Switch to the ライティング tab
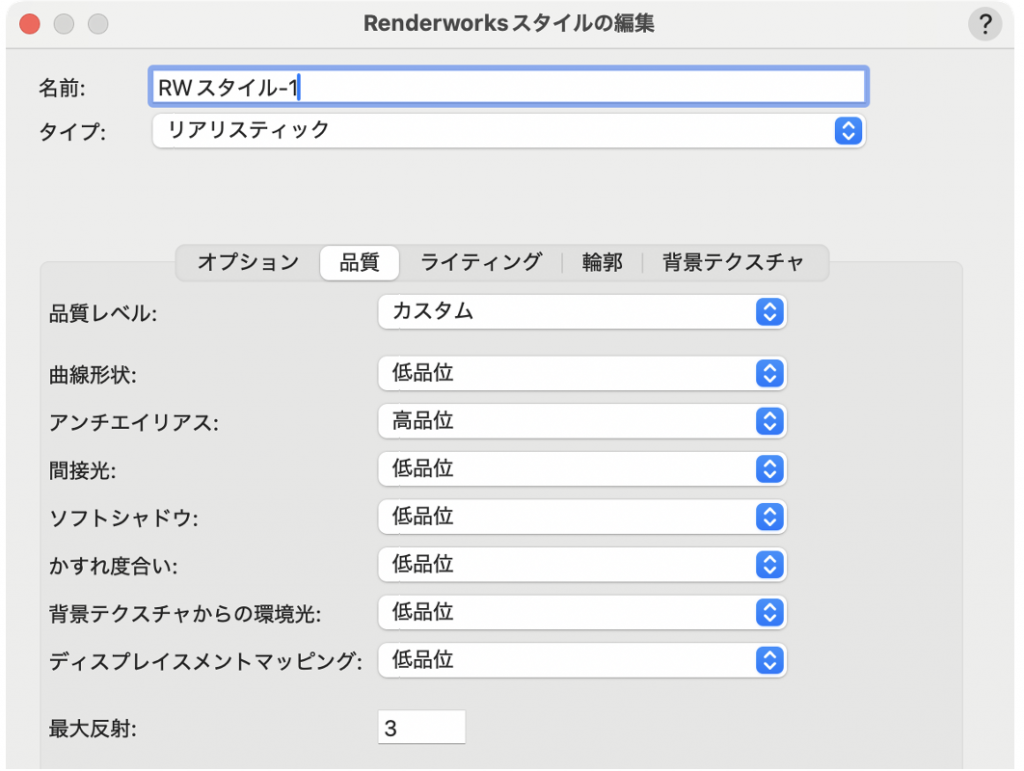 pos(481,262)
